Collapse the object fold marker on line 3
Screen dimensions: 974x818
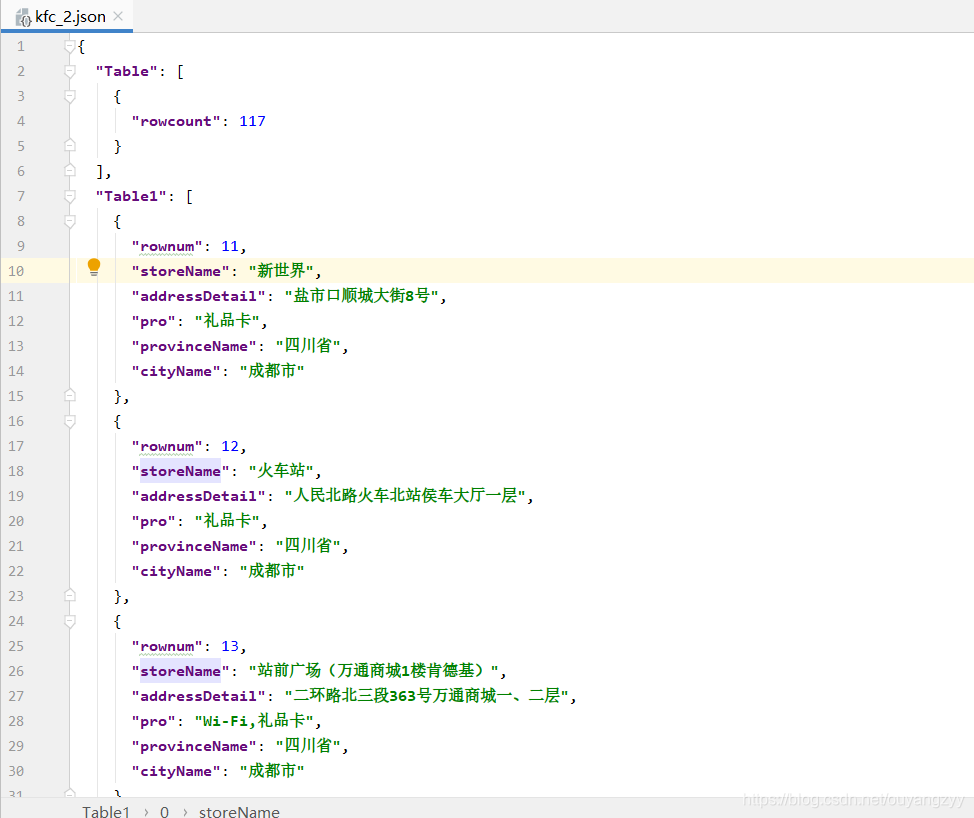70,96
